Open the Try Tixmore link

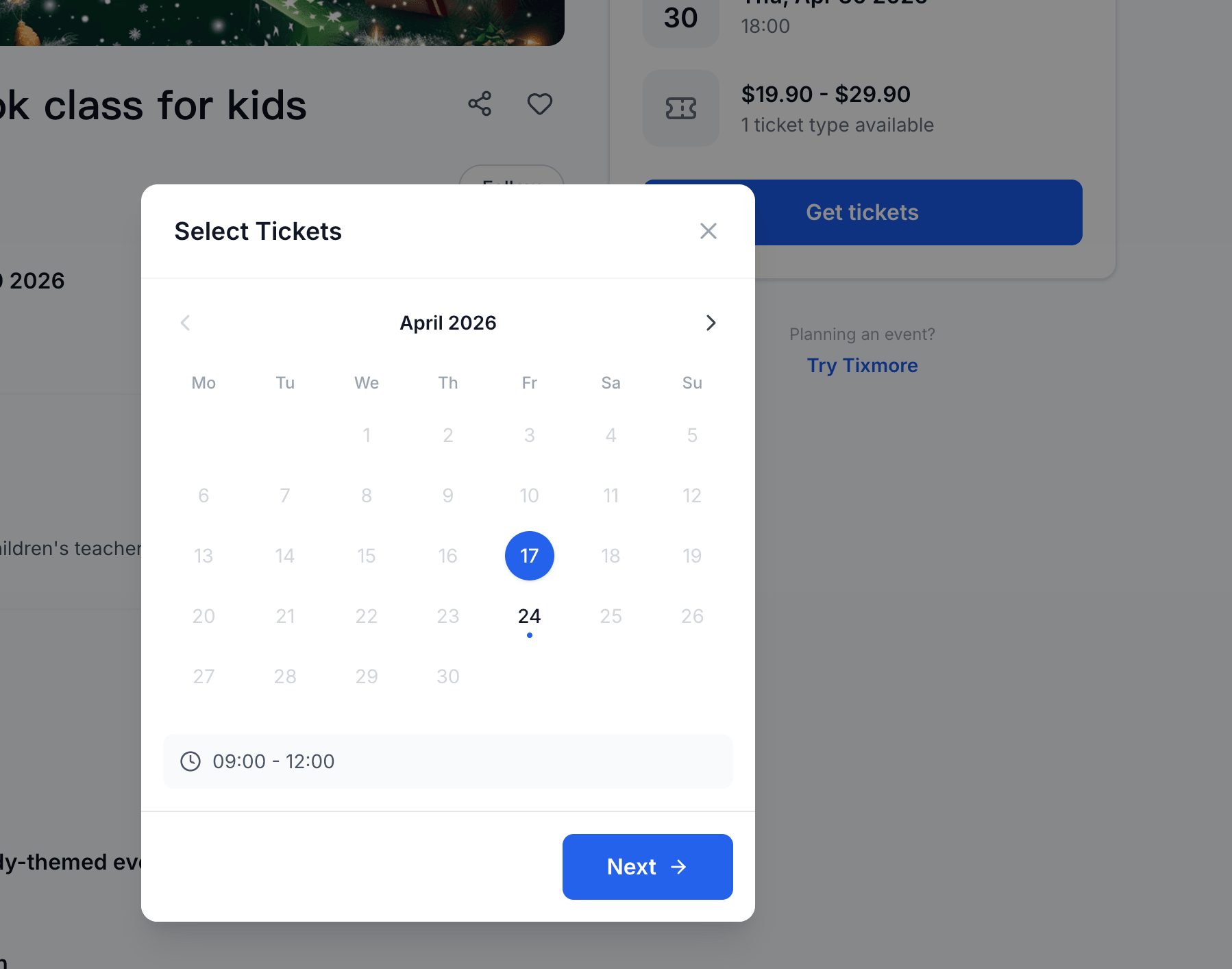point(862,365)
